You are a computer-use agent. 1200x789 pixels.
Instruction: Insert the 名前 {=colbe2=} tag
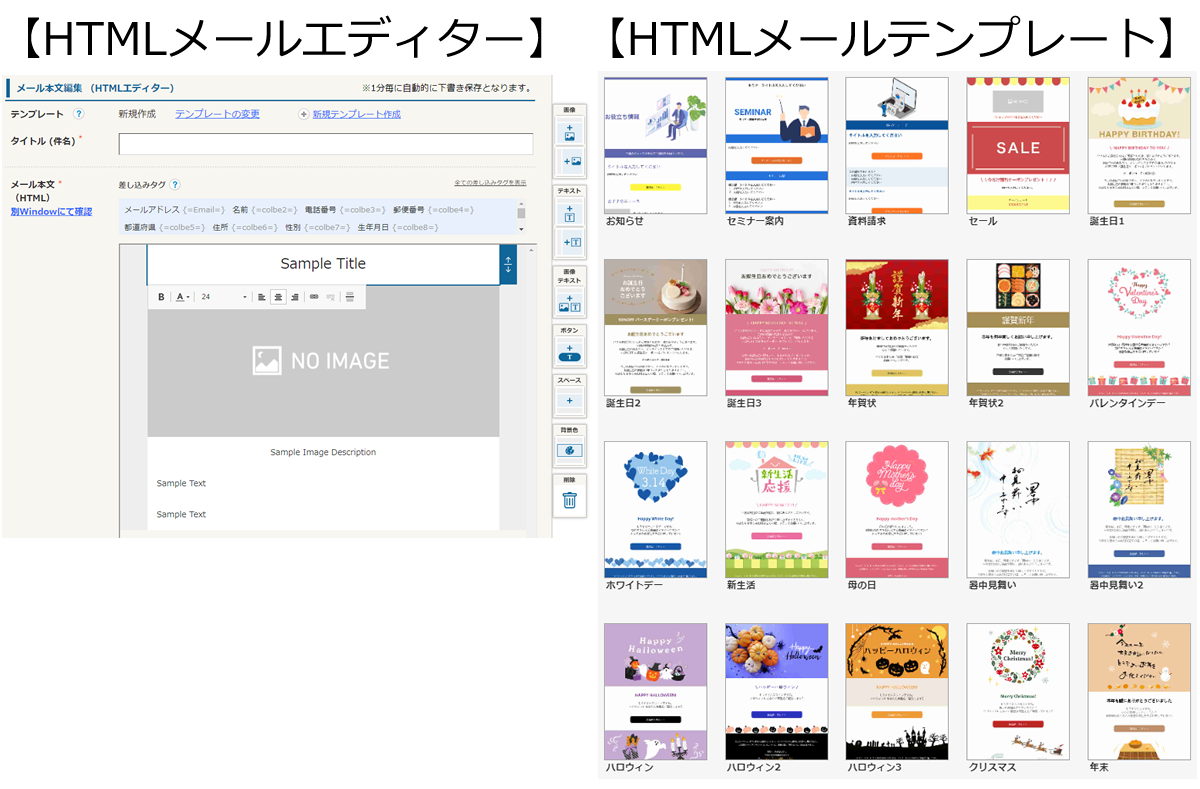[265, 210]
